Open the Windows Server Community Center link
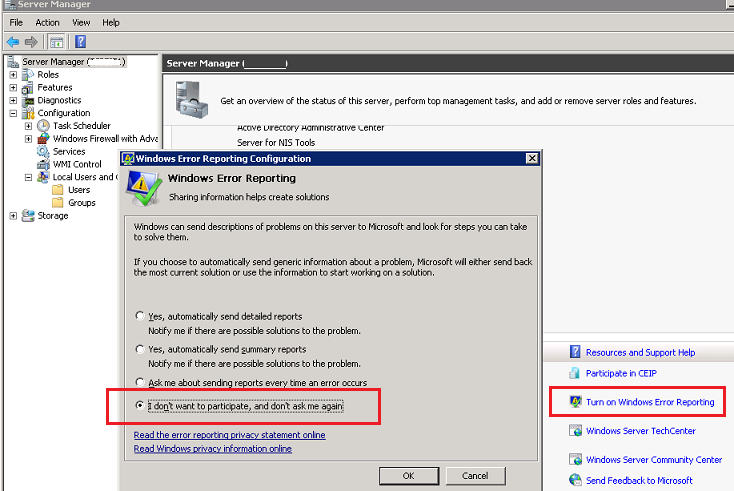734x491 pixels. point(654,460)
